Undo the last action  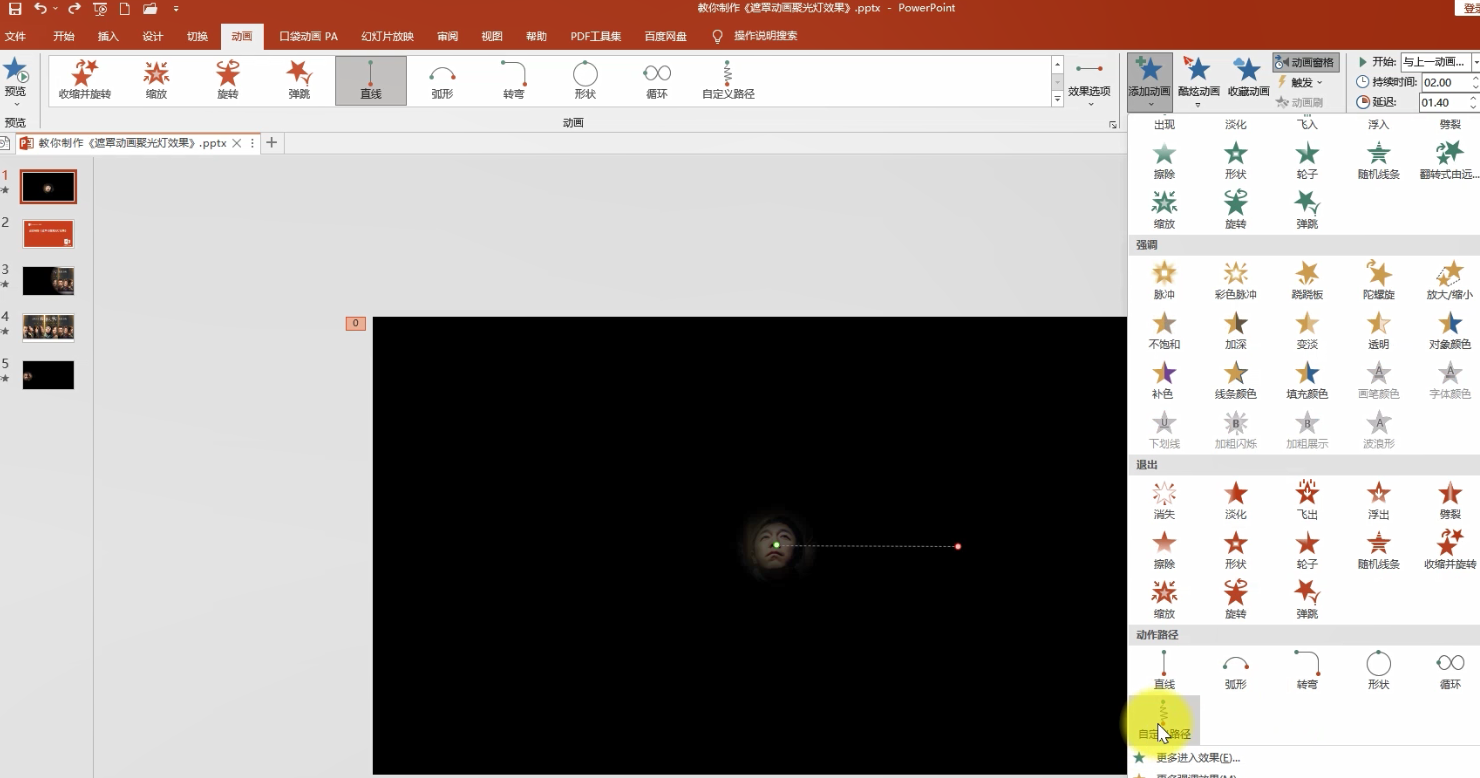[x=40, y=9]
